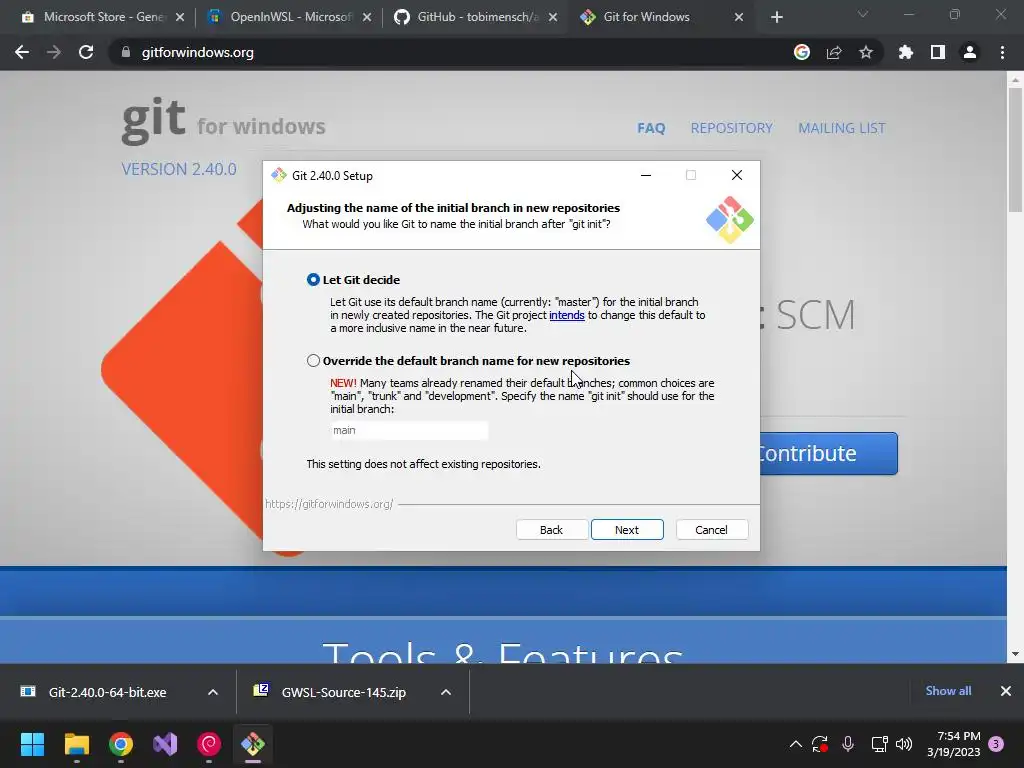Viewport: 1024px width, 768px height.
Task: Click the Google icon in address bar
Action: [x=802, y=52]
